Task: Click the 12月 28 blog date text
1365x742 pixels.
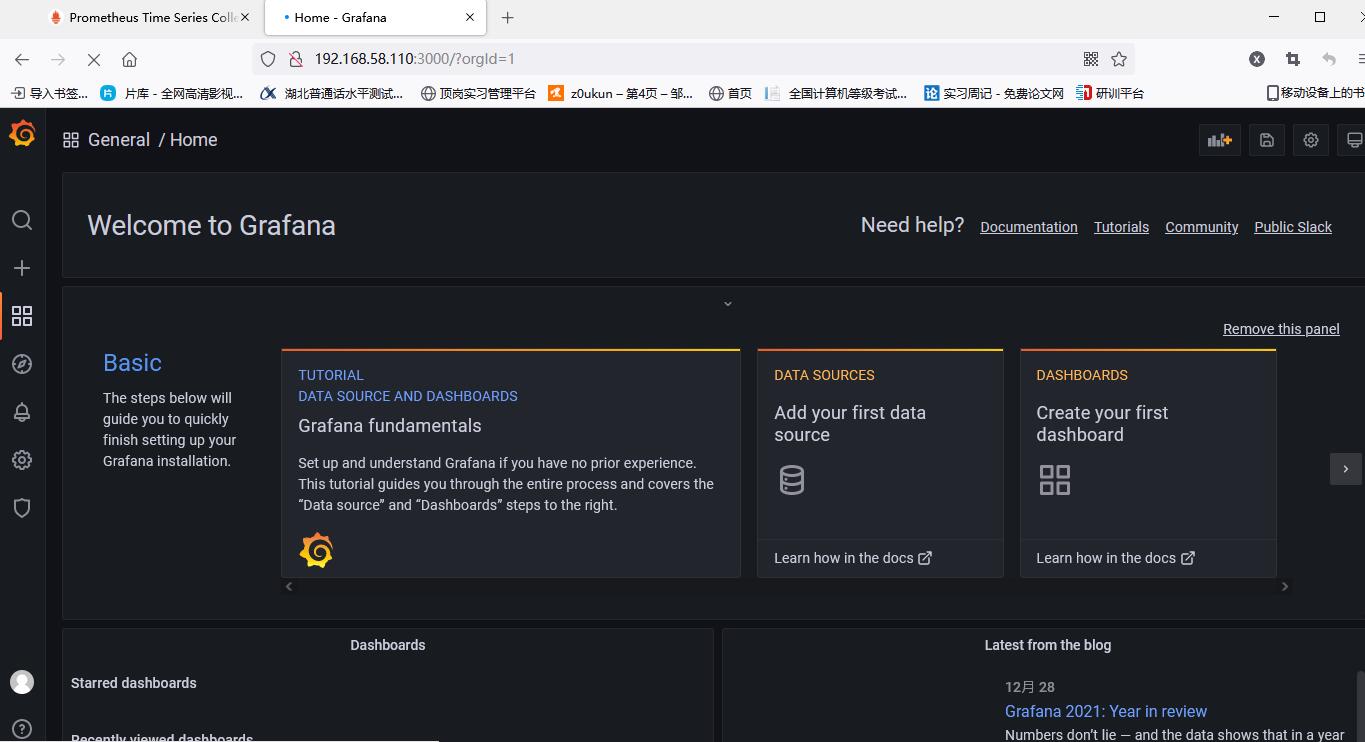Action: click(1030, 687)
